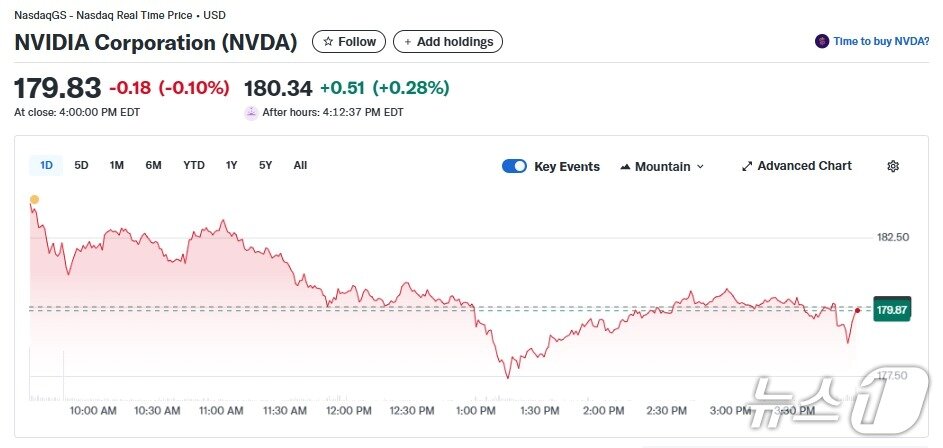Viewport: 943px width, 448px height.
Task: Open the Time to buy NVDA? link
Action: tap(881, 42)
